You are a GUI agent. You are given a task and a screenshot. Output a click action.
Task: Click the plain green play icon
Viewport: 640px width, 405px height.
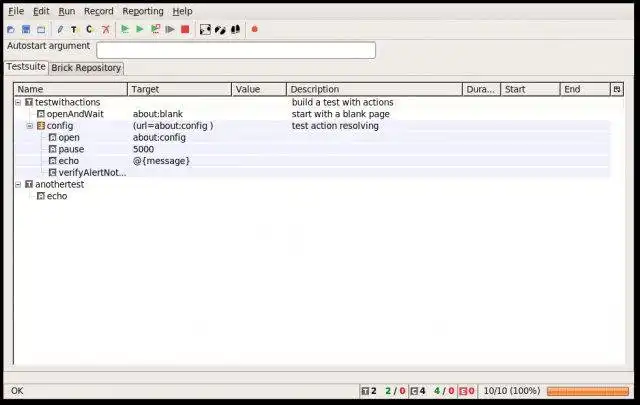pyautogui.click(x=140, y=29)
